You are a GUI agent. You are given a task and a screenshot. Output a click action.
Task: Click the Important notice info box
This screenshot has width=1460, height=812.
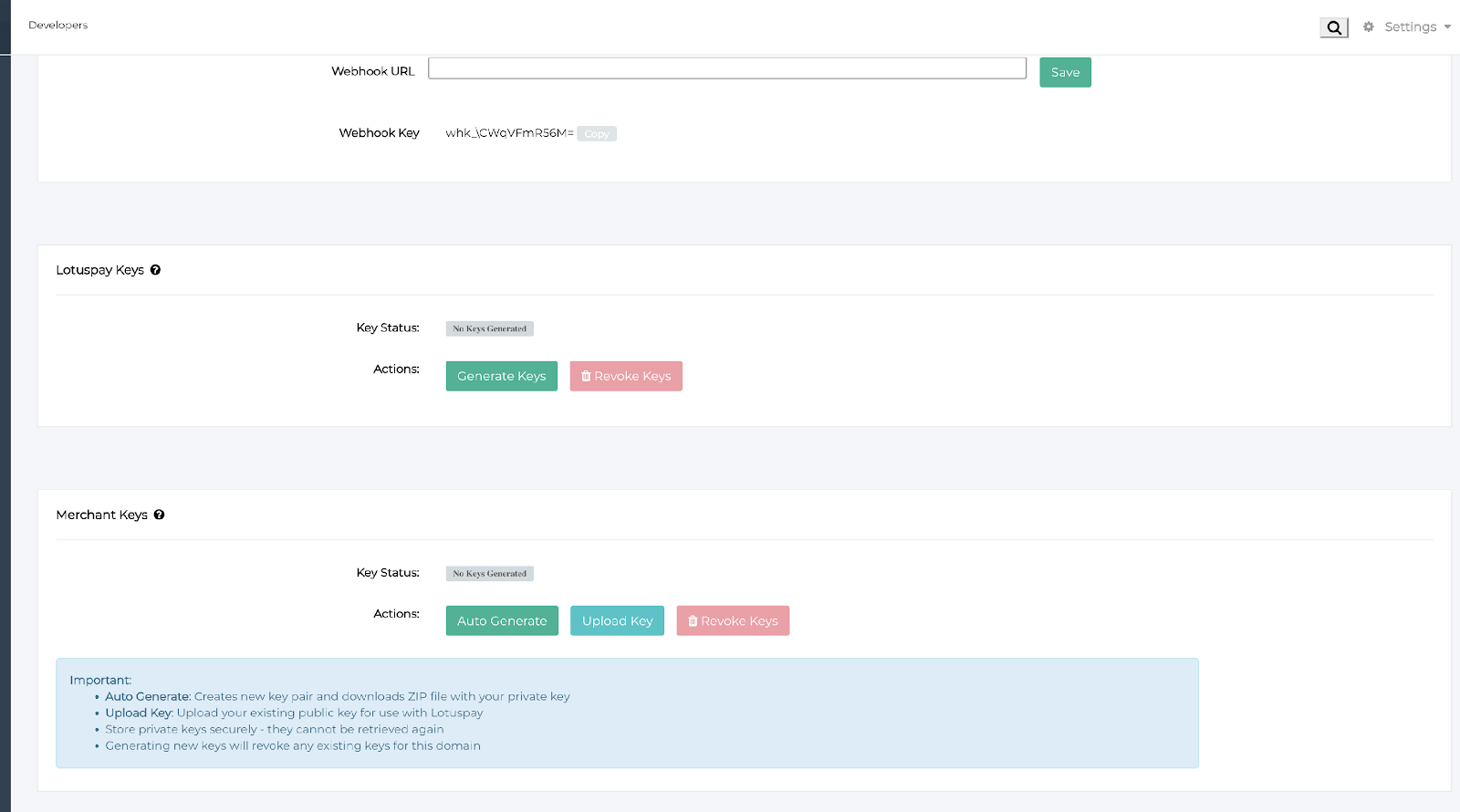click(626, 713)
